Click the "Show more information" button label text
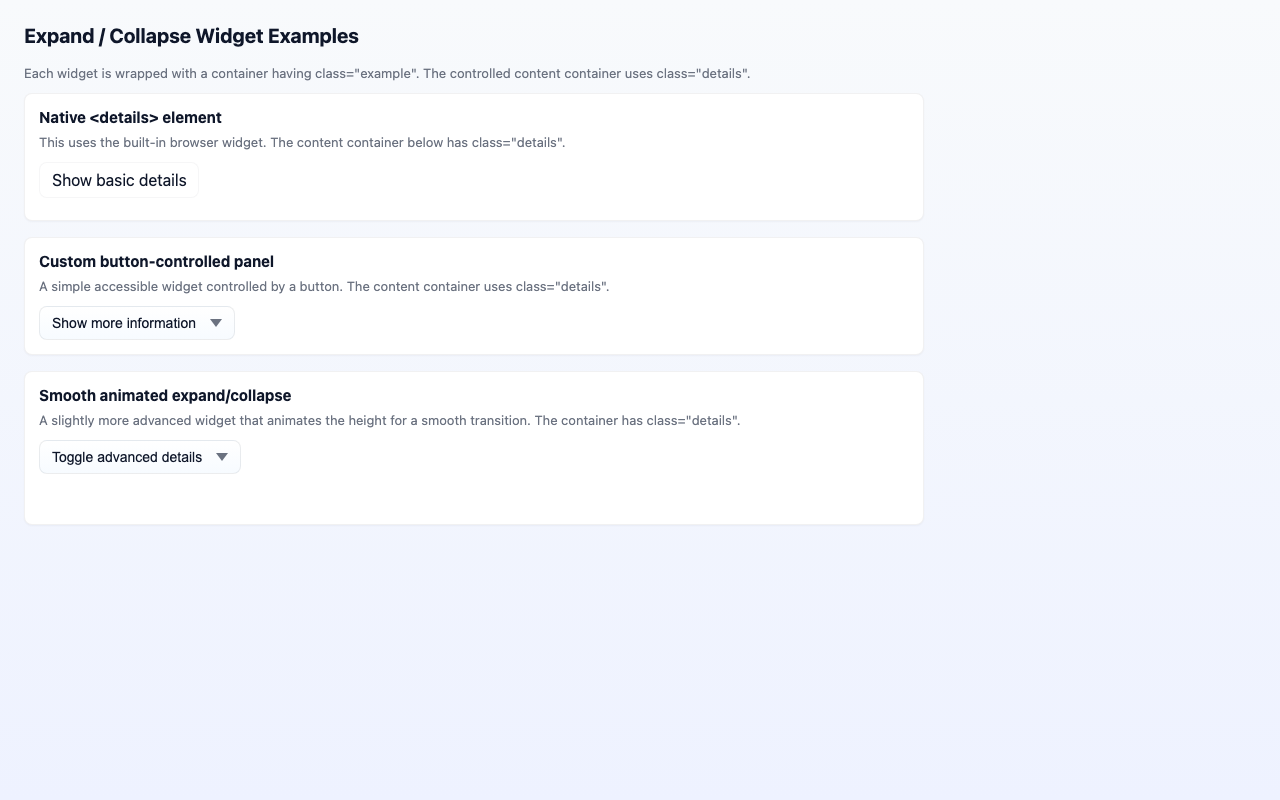The width and height of the screenshot is (1280, 800). 124,323
